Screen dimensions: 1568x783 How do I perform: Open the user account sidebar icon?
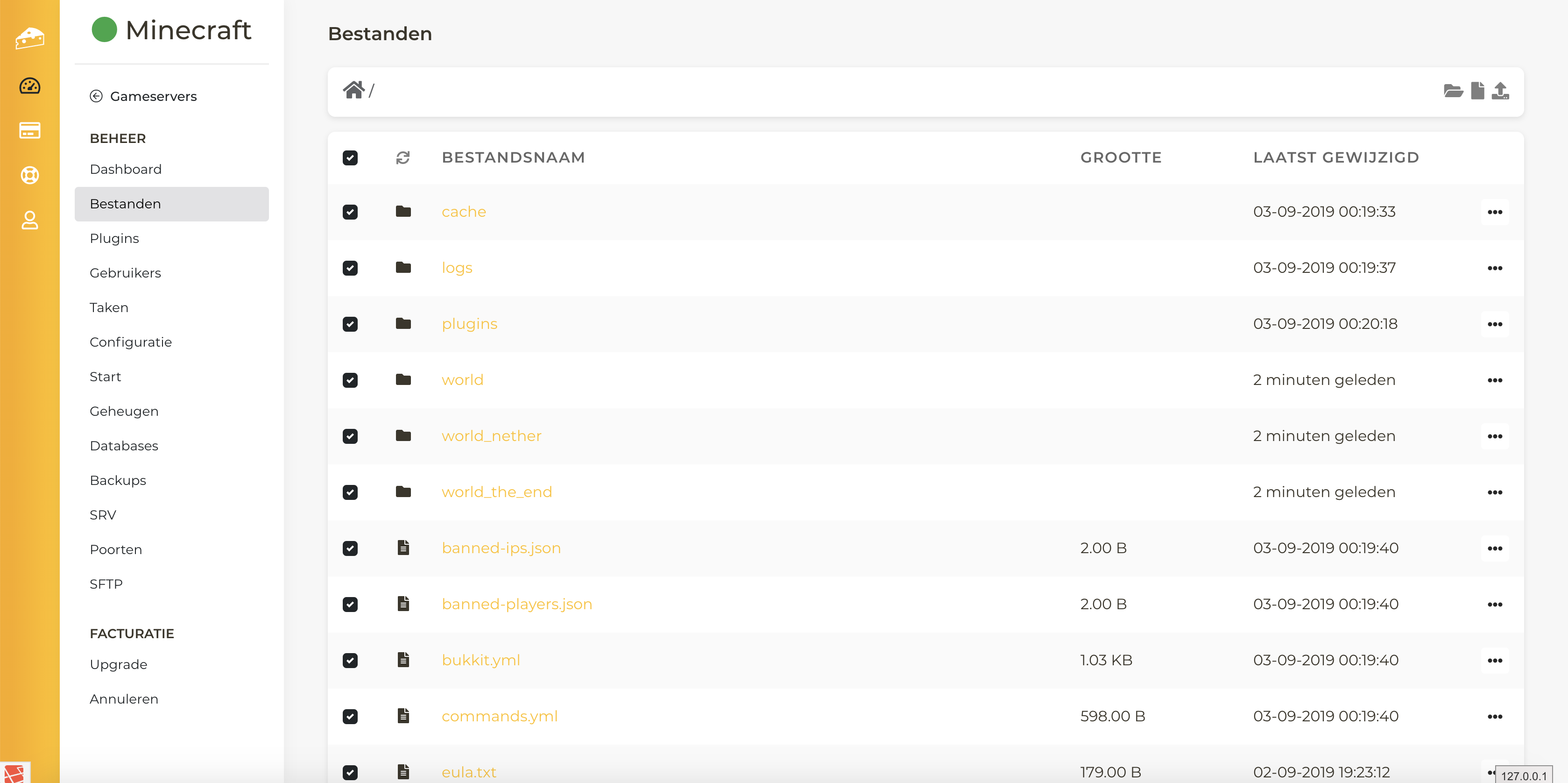click(x=29, y=221)
